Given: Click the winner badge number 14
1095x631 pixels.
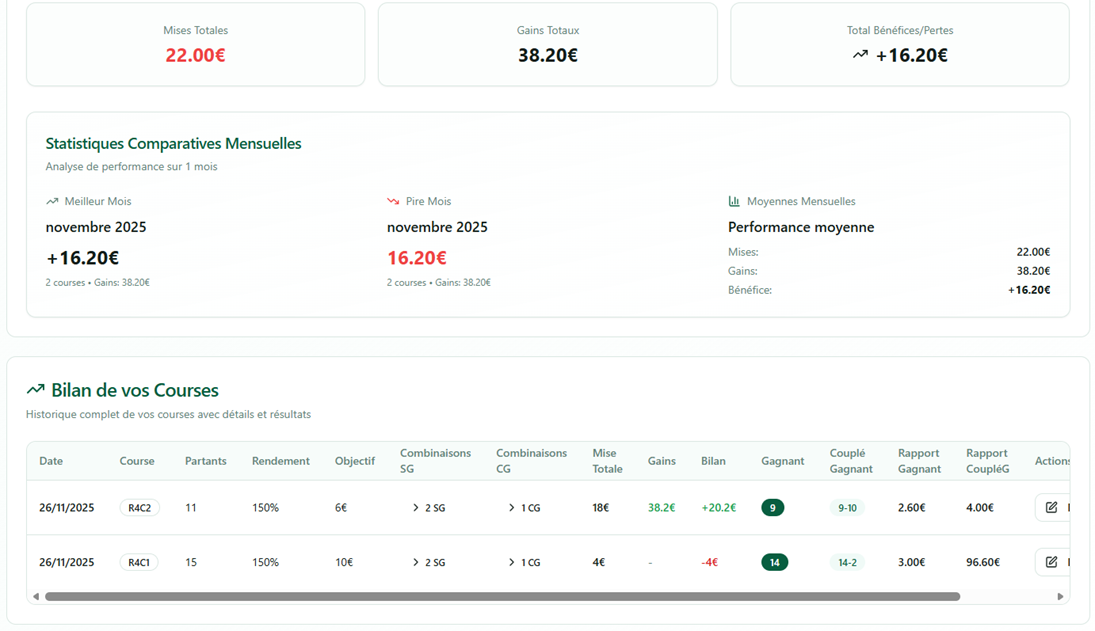Looking at the screenshot, I should [x=774, y=562].
